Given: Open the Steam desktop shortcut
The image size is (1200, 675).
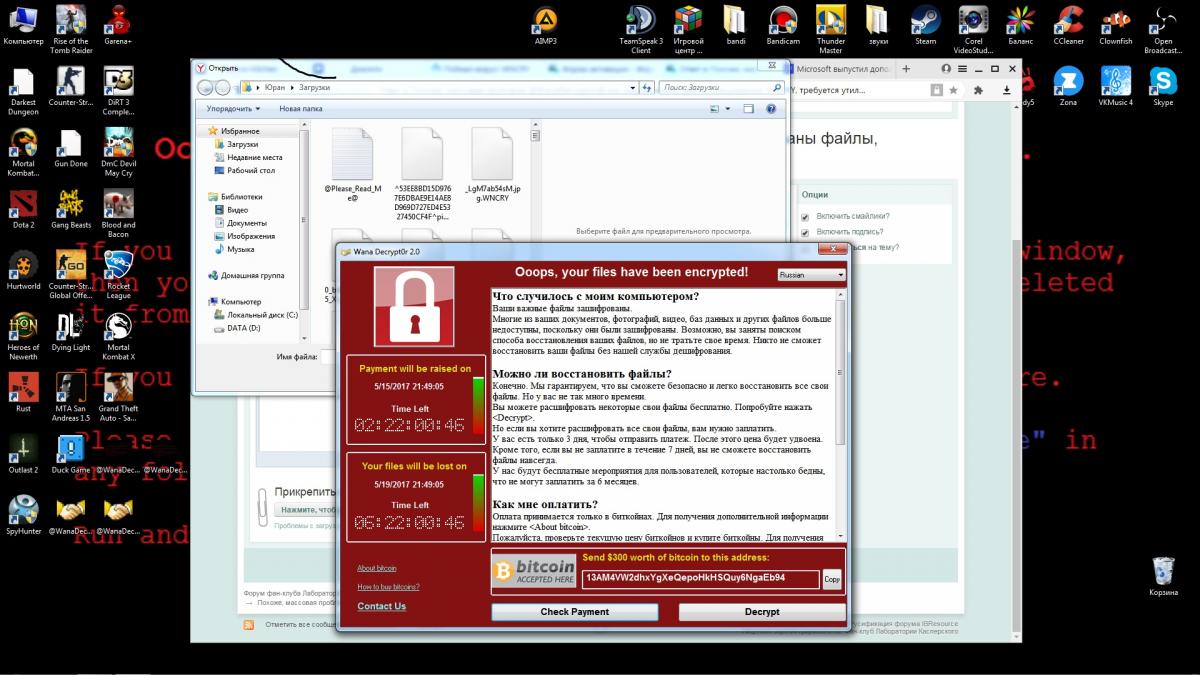Looking at the screenshot, I should (925, 25).
